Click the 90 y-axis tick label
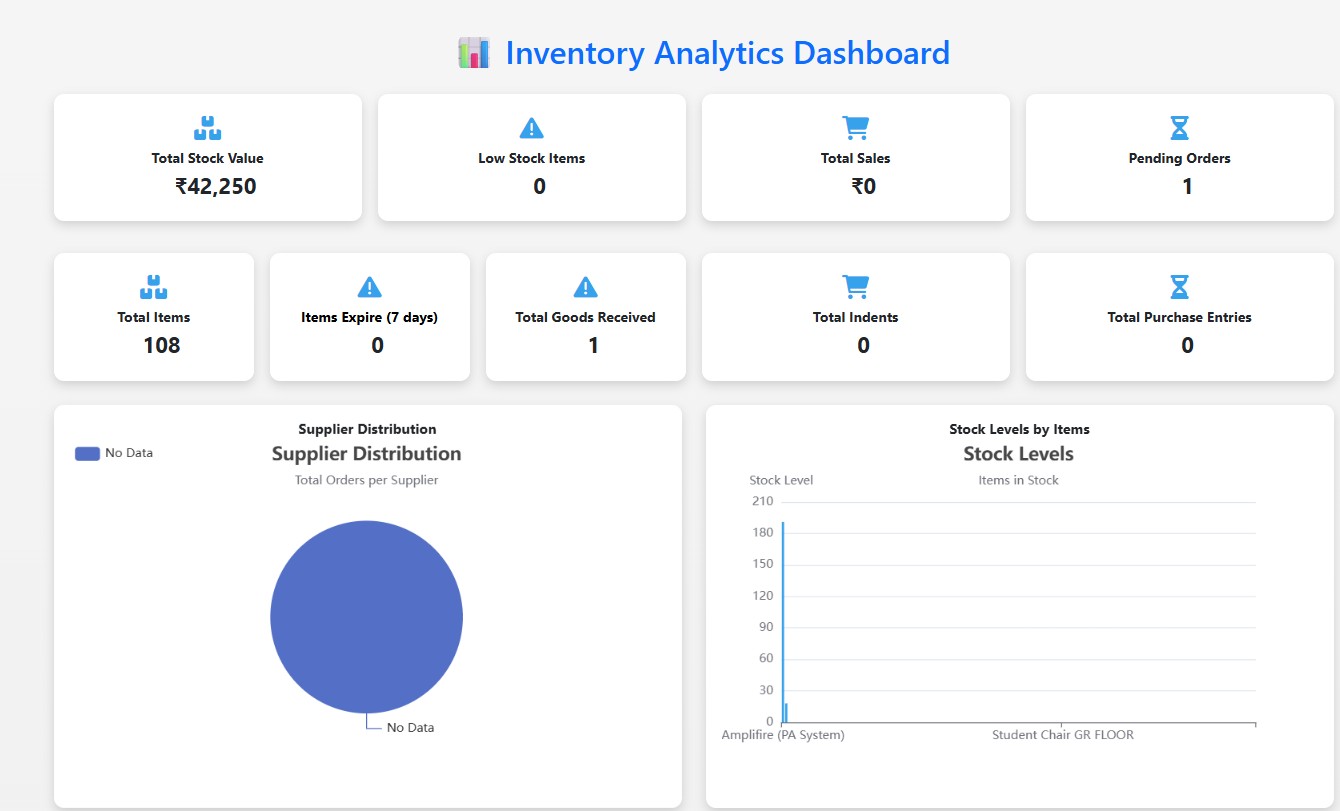Screen dimensions: 1340x811 (767, 627)
